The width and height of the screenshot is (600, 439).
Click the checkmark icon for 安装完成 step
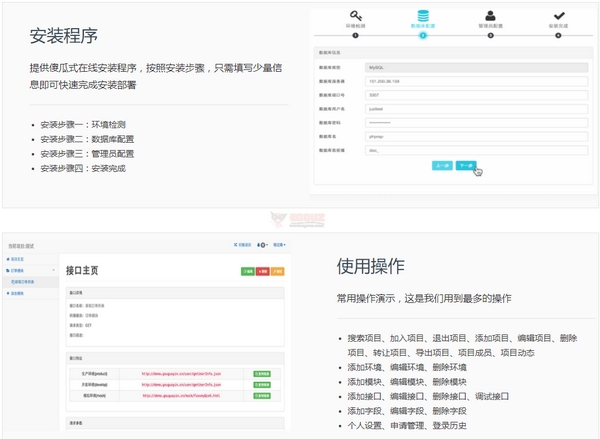point(557,16)
